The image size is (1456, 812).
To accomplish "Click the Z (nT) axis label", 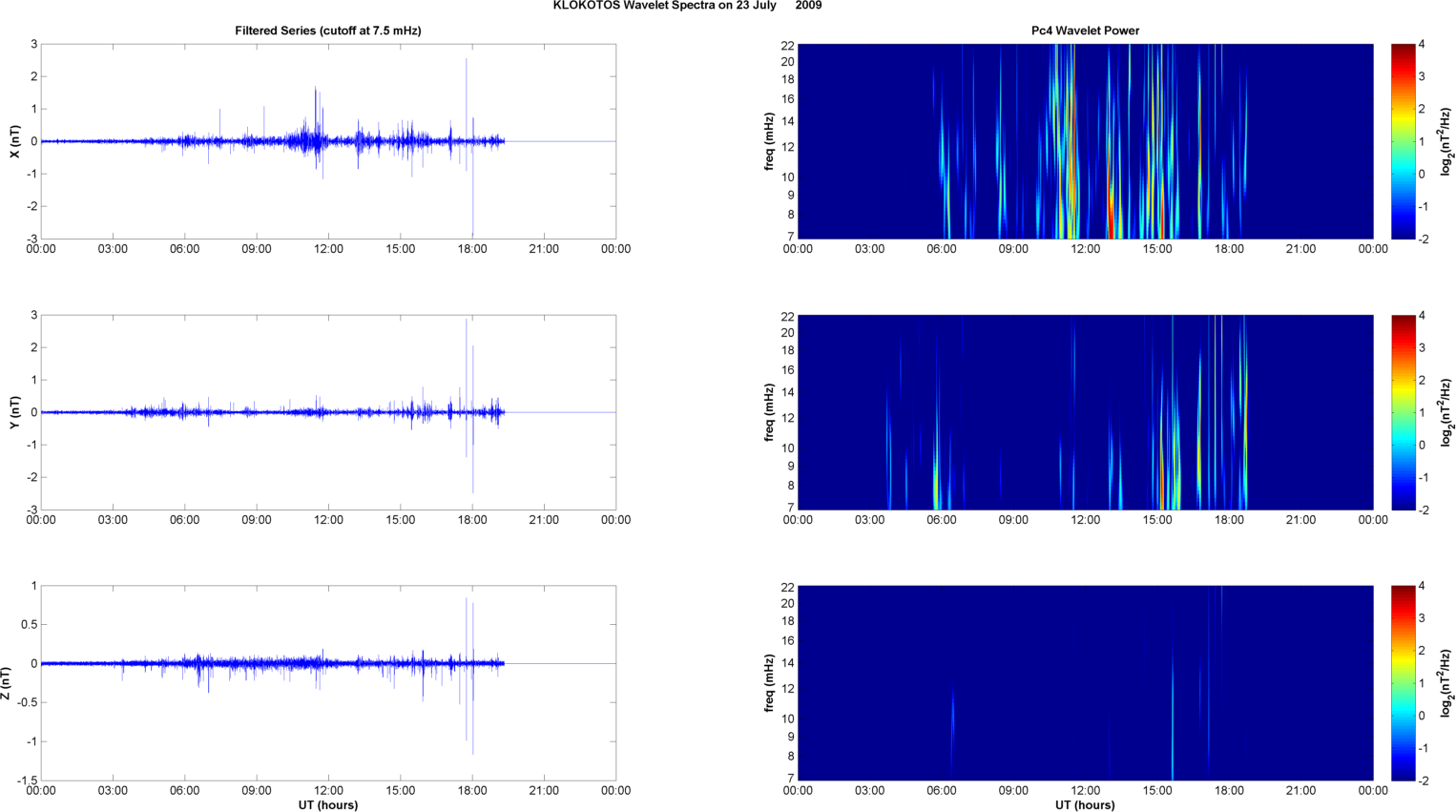I will (7, 683).
